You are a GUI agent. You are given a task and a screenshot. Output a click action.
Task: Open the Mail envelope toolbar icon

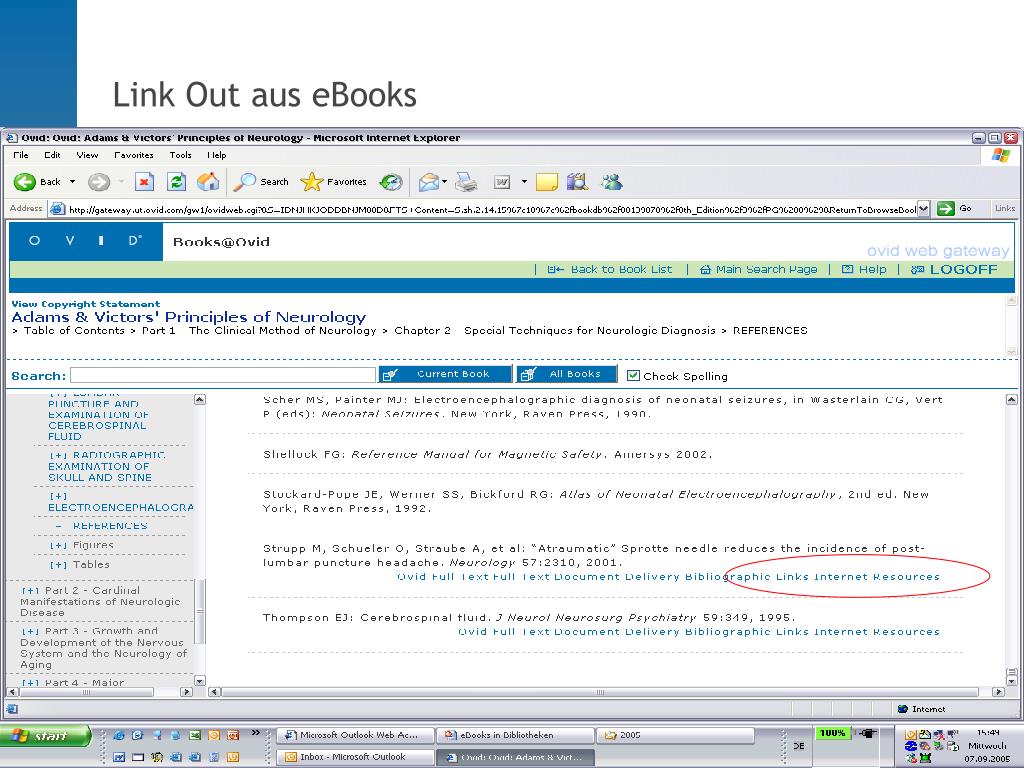(x=428, y=182)
